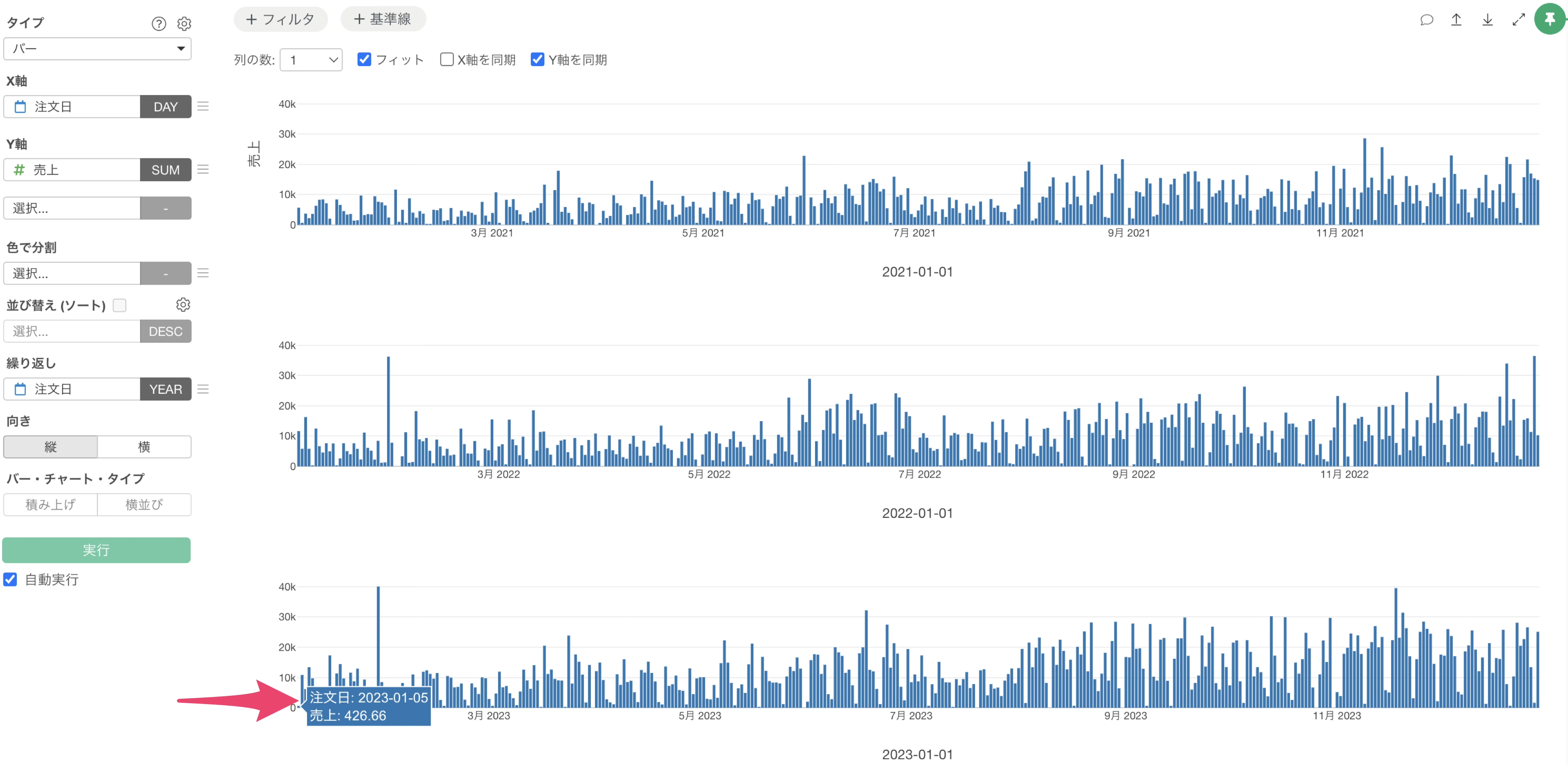1568x764 pixels.
Task: Select 横 orientation option
Action: (144, 446)
